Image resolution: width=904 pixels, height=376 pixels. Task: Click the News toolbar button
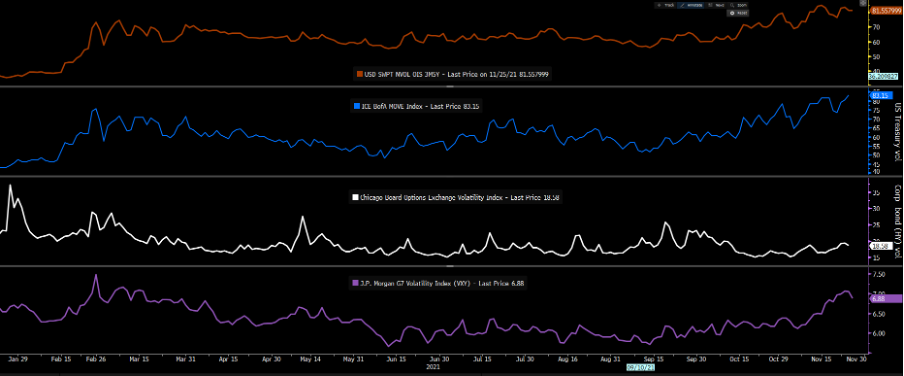pos(715,5)
